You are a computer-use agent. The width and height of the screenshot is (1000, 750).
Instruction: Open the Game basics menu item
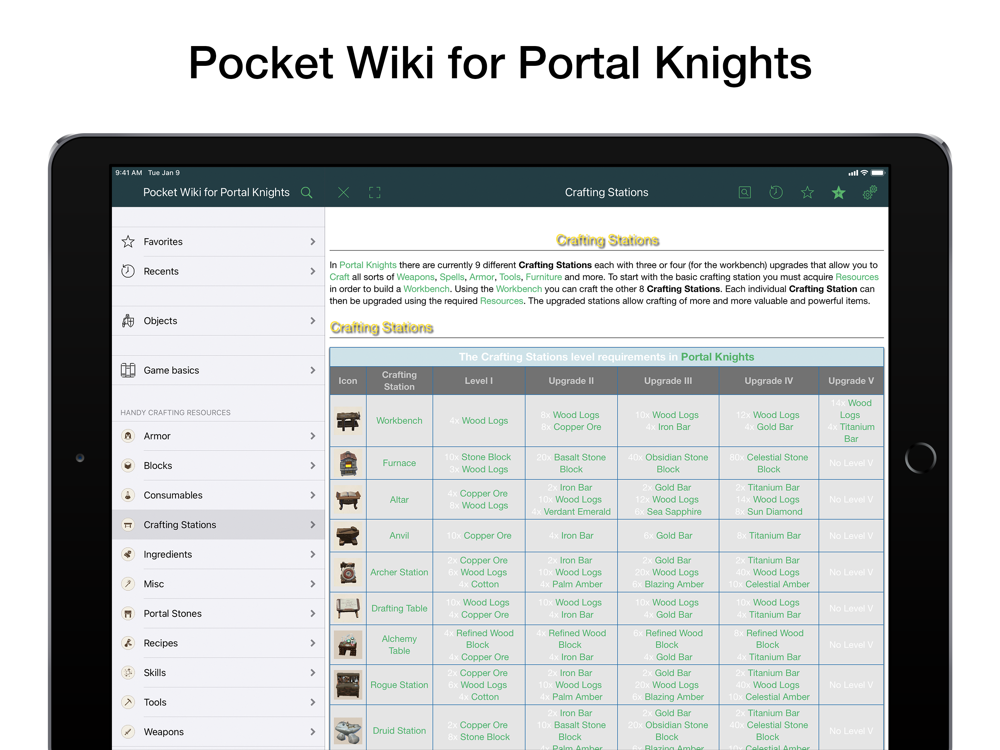coord(218,370)
